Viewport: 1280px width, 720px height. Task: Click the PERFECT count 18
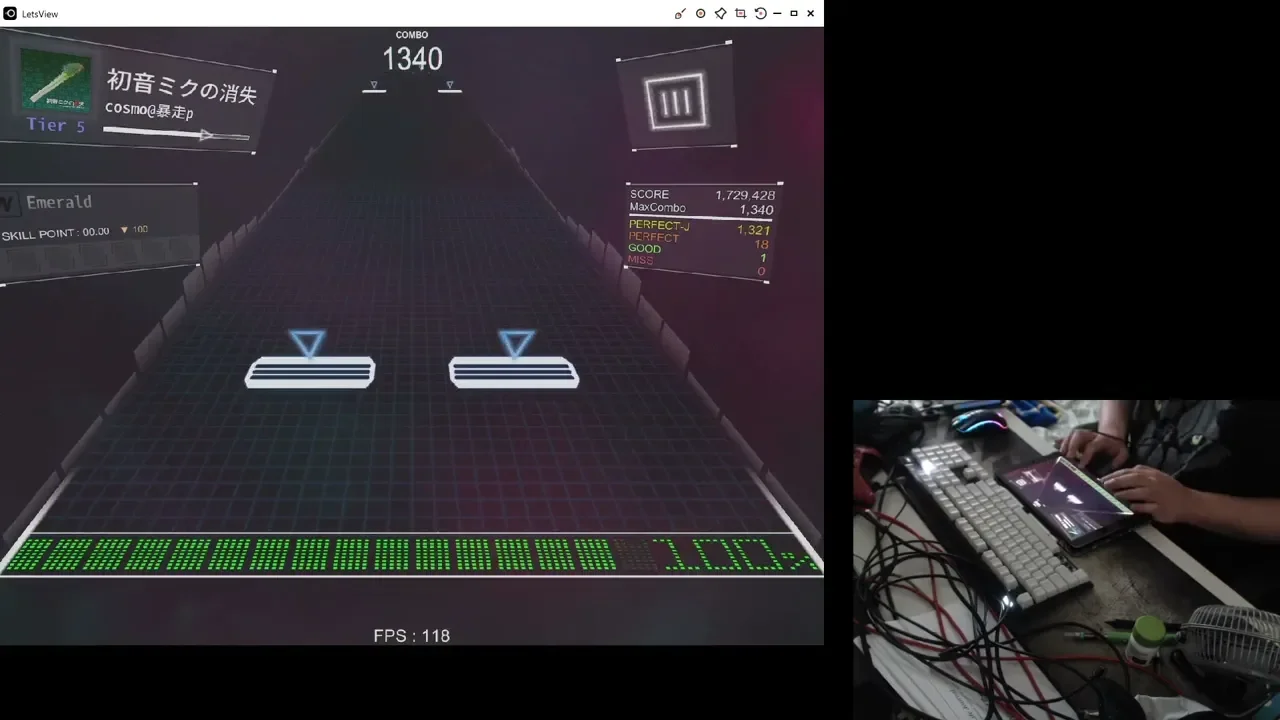762,244
